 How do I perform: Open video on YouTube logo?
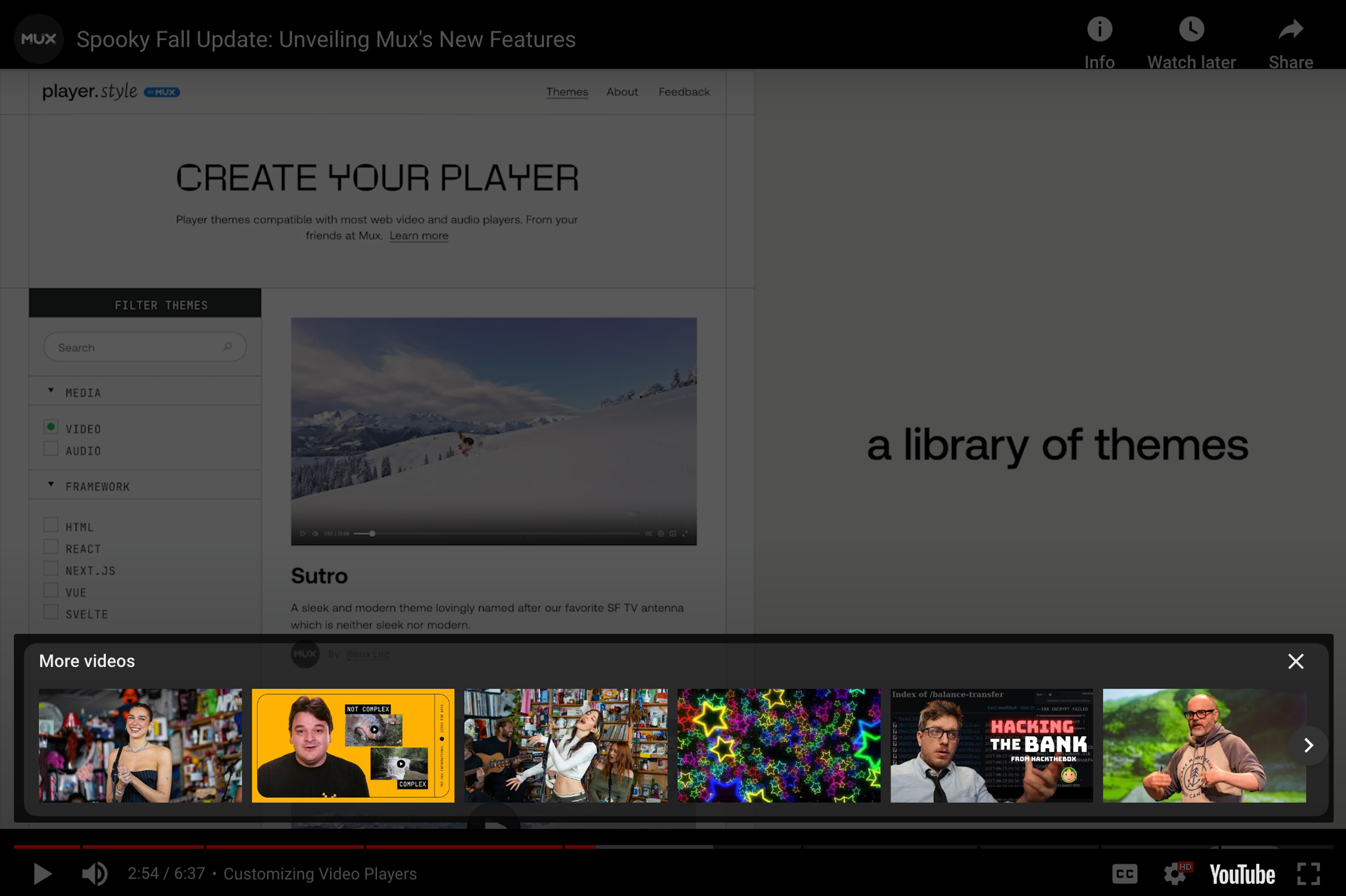tap(1242, 874)
